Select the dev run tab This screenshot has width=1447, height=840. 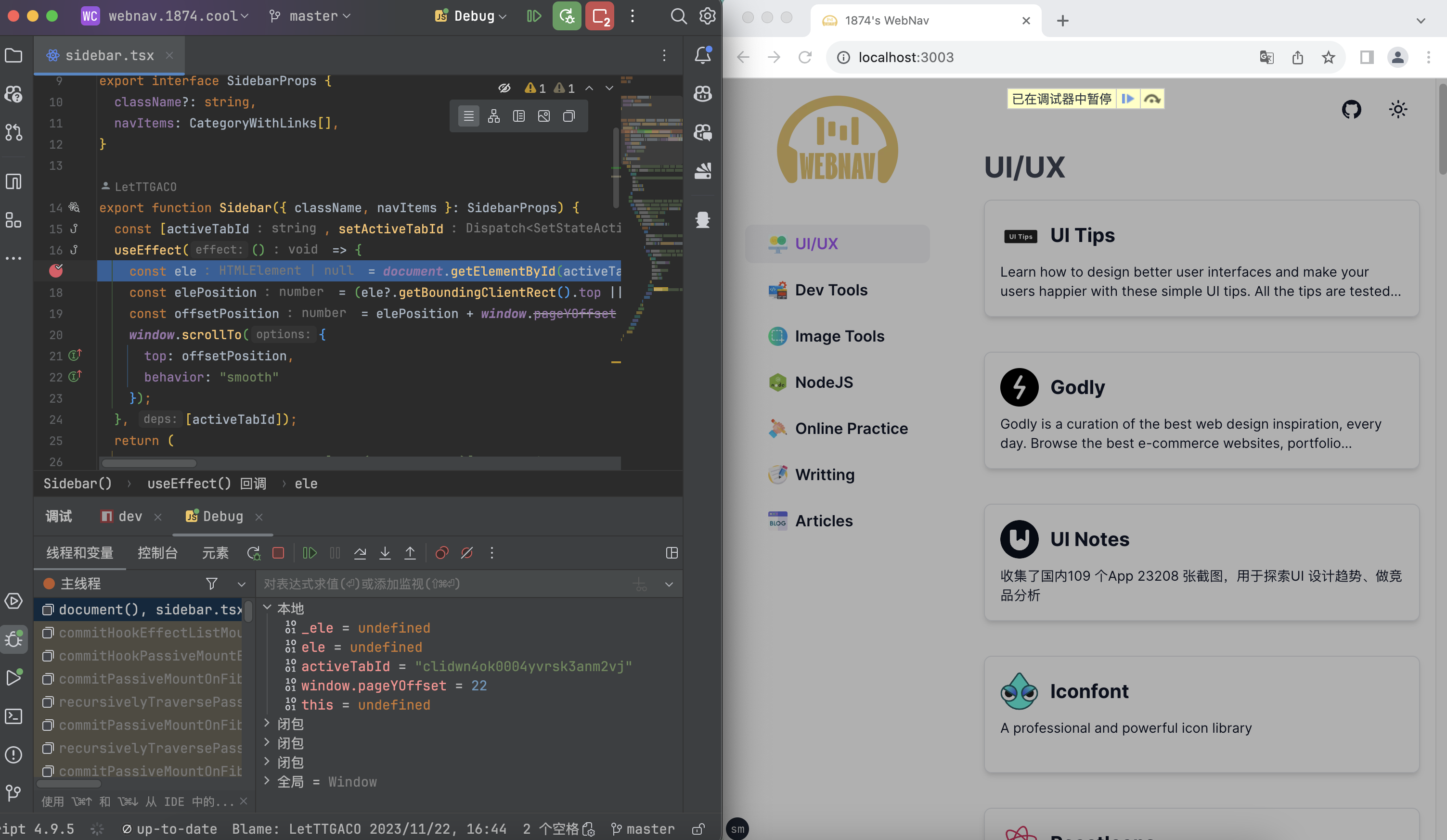tap(130, 516)
